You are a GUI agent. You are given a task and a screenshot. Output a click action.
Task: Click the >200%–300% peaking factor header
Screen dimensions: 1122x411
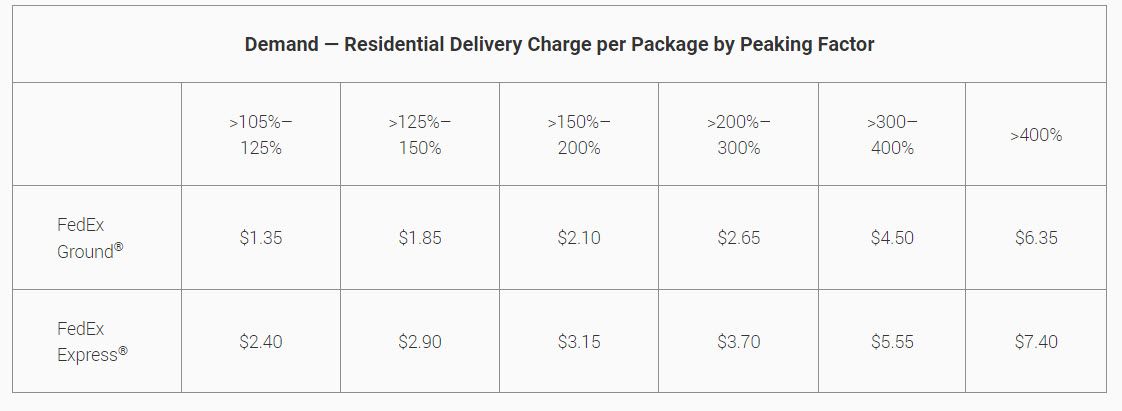[x=739, y=135]
